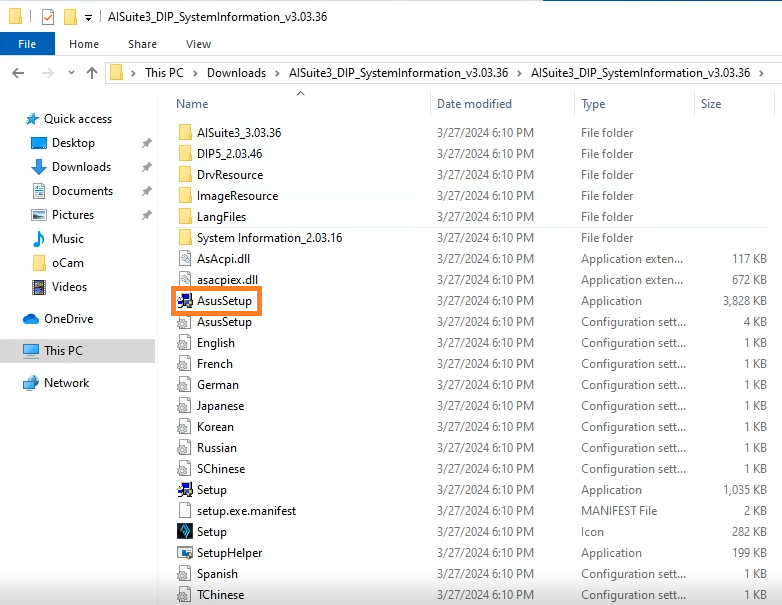
Task: Select Network in the navigation pane
Action: (56, 383)
